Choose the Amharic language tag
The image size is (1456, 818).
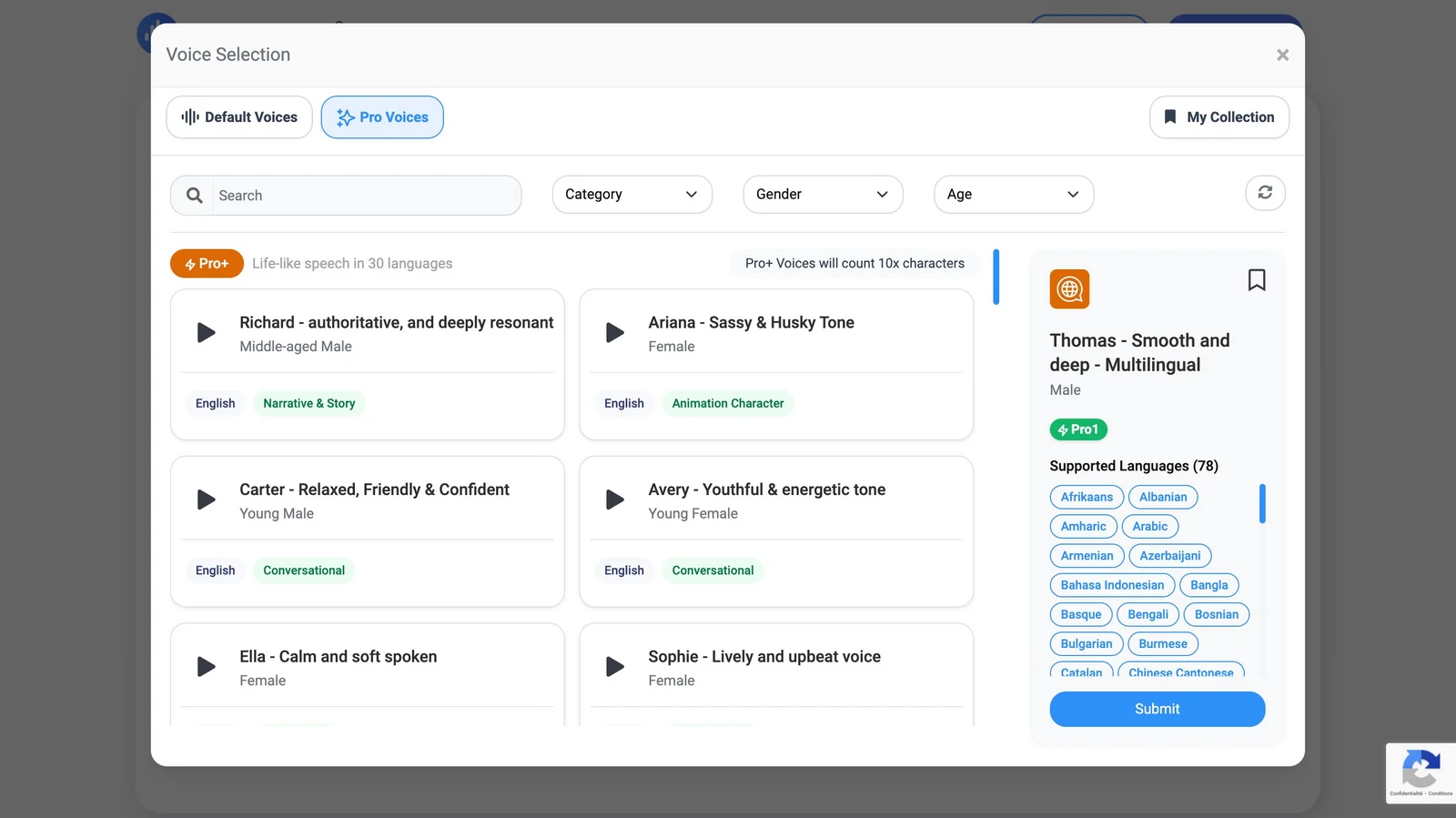(x=1083, y=526)
